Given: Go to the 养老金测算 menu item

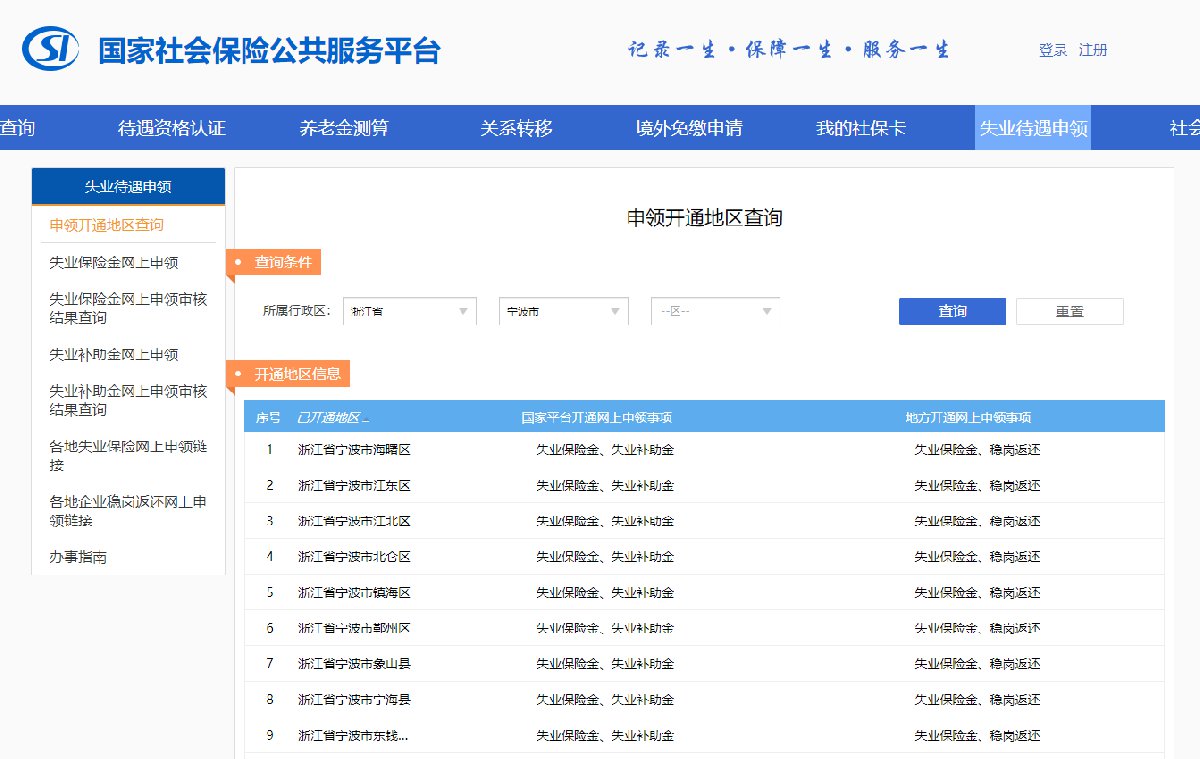Looking at the screenshot, I should coord(344,128).
